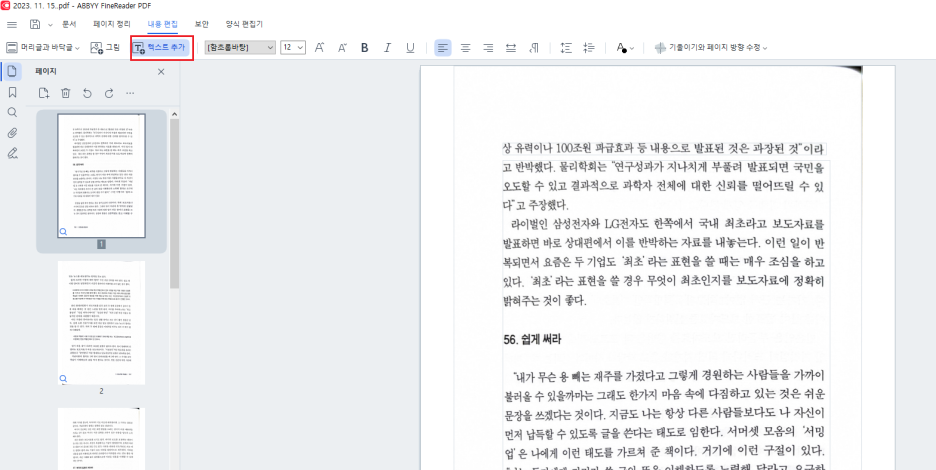Select align center

pyautogui.click(x=466, y=48)
